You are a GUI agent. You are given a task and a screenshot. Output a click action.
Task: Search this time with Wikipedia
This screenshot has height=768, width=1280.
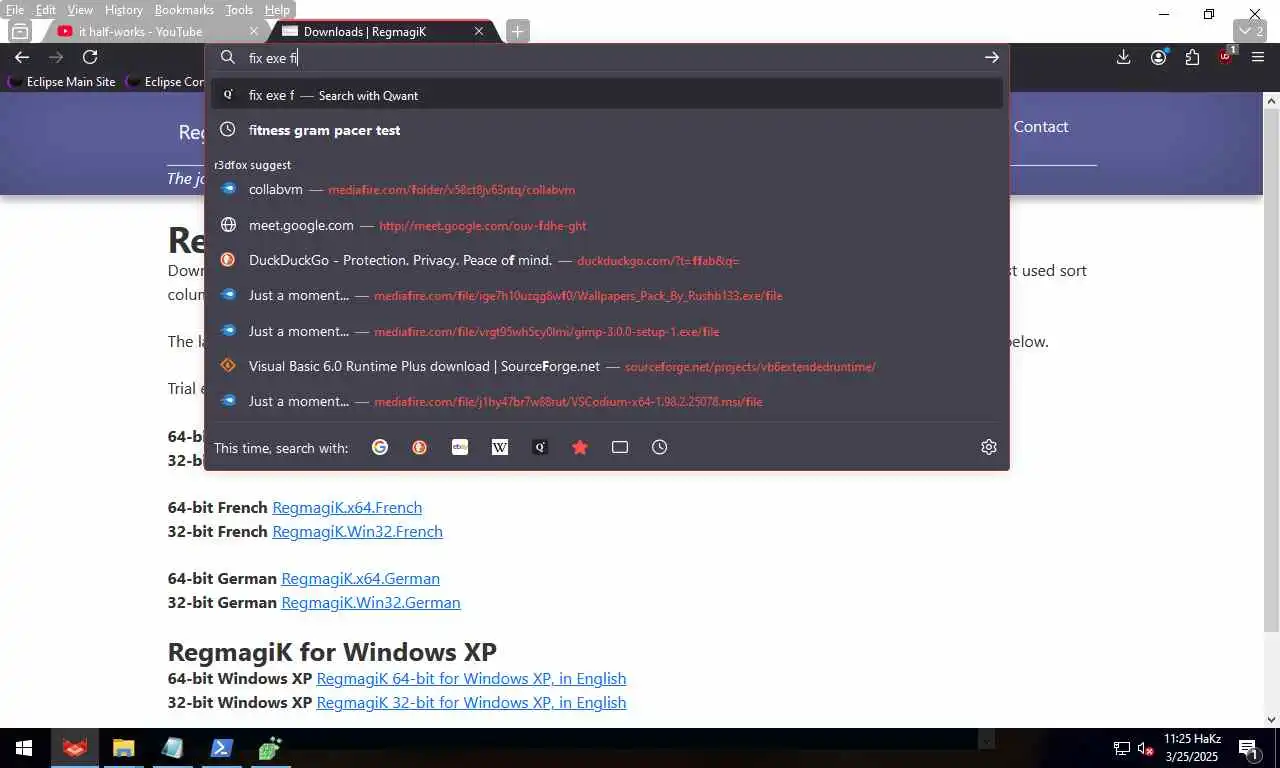pyautogui.click(x=500, y=447)
